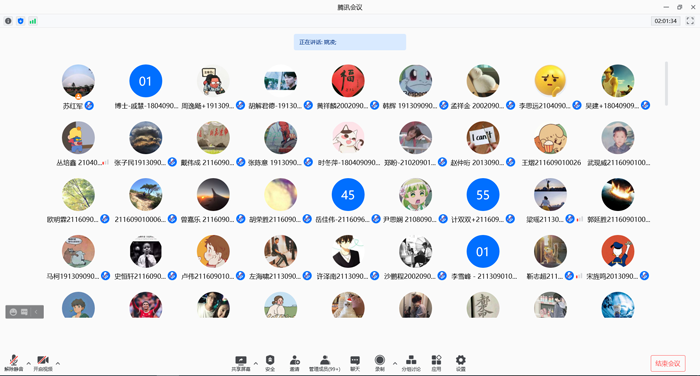Expand share screen options arrow

pos(256,363)
